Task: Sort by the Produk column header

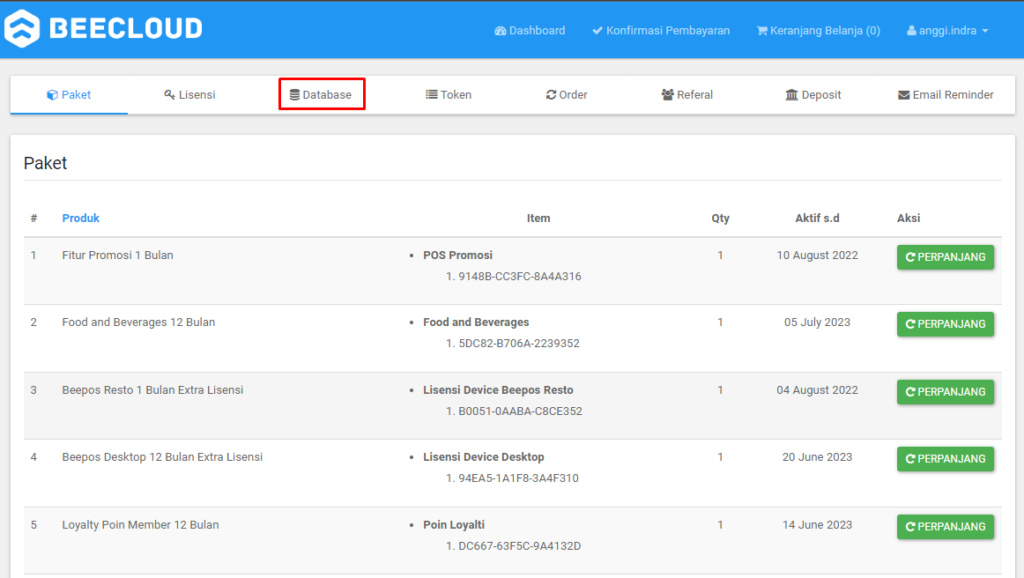Action: 81,218
